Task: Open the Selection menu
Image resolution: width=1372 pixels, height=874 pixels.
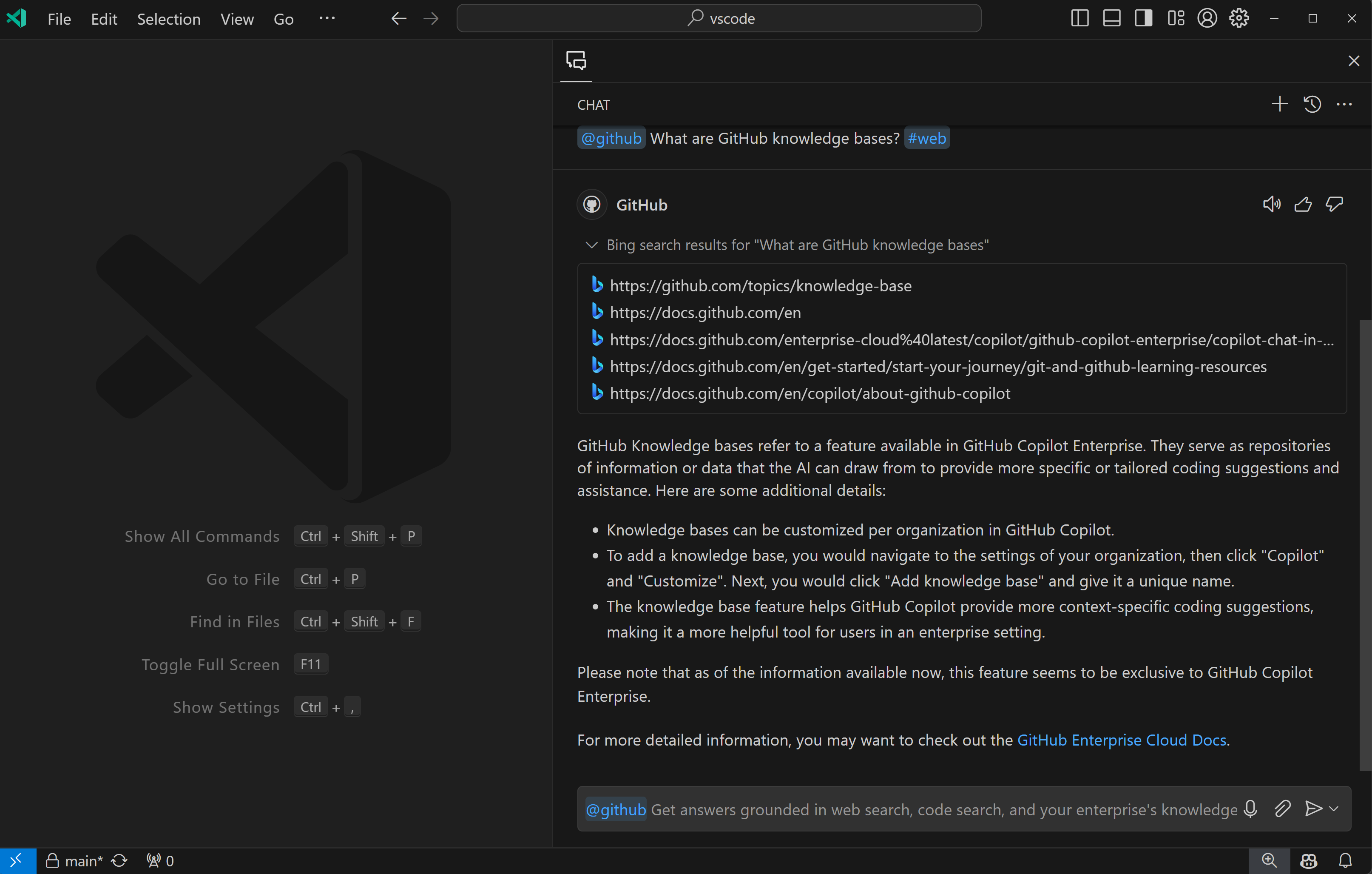Action: point(169,18)
